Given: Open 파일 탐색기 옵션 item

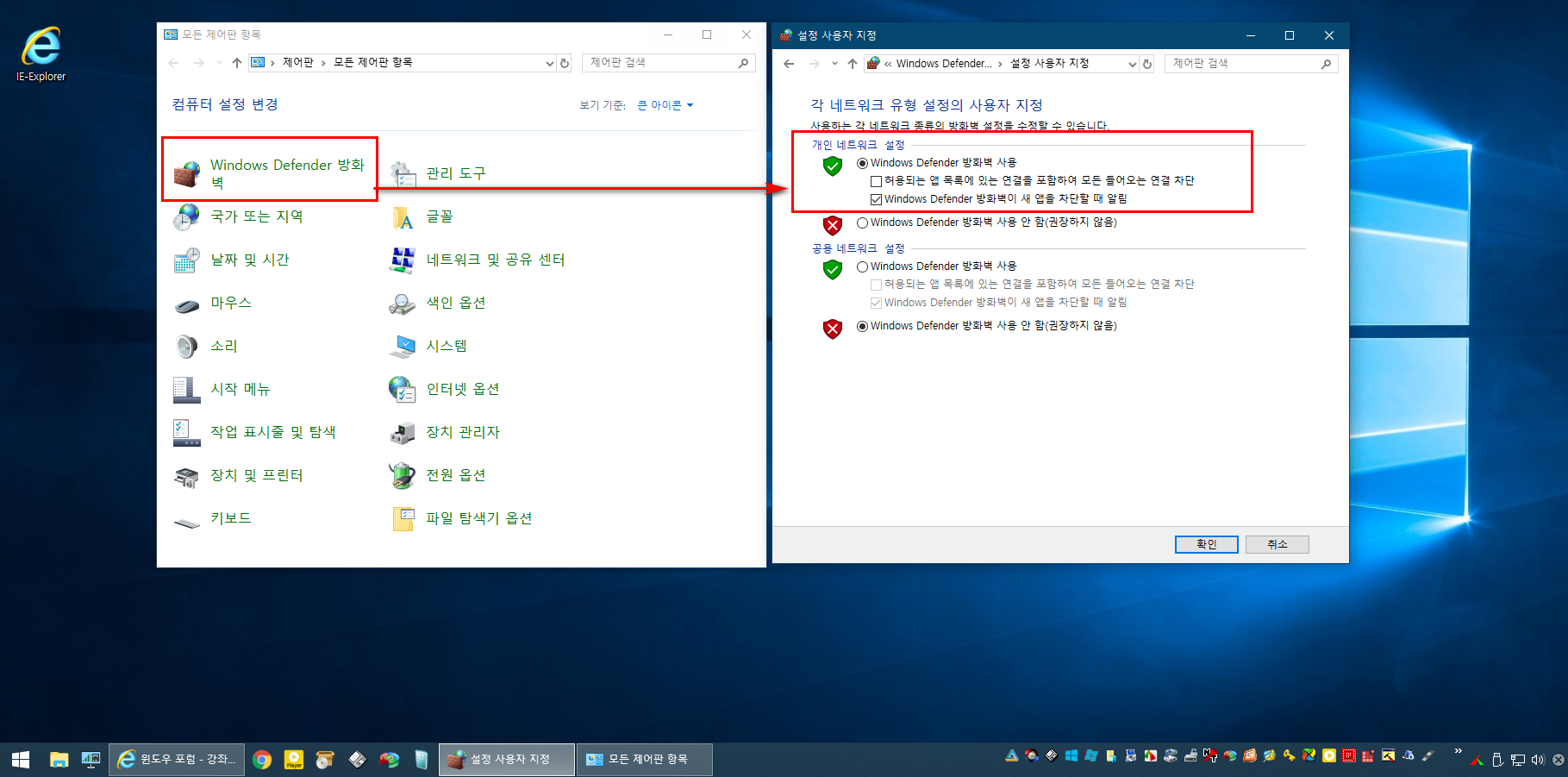Looking at the screenshot, I should [460, 518].
